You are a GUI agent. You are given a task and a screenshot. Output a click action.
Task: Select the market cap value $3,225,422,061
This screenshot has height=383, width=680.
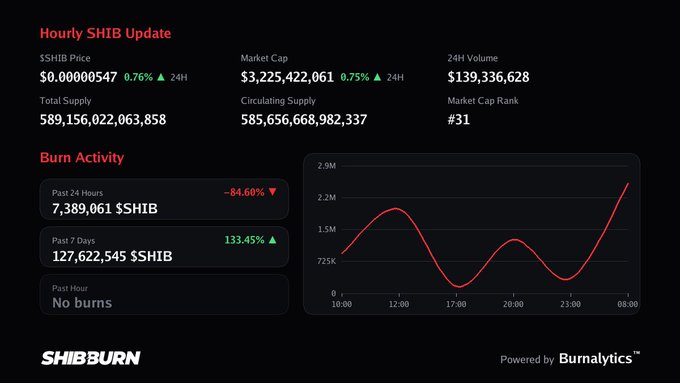(287, 77)
